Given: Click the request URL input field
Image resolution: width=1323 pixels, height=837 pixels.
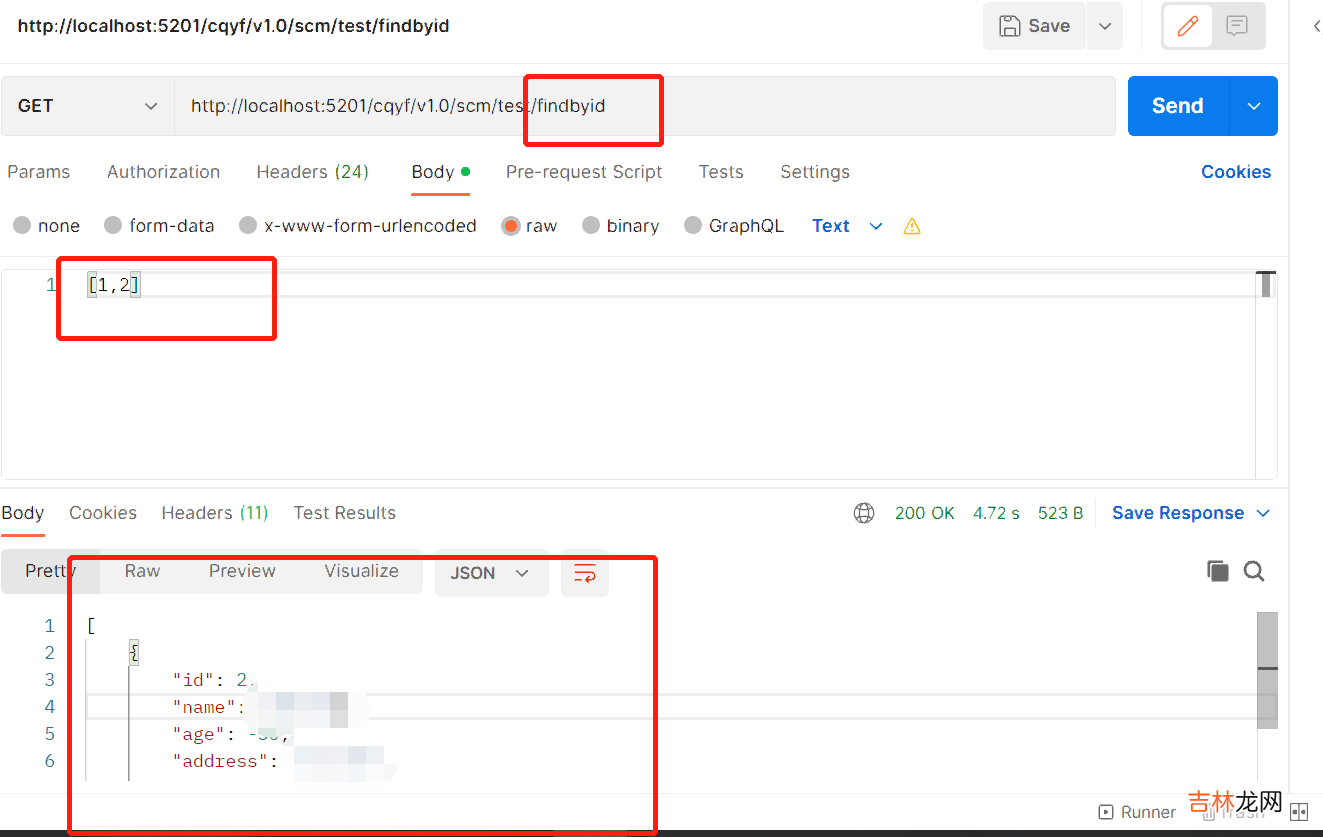Looking at the screenshot, I should pyautogui.click(x=640, y=106).
